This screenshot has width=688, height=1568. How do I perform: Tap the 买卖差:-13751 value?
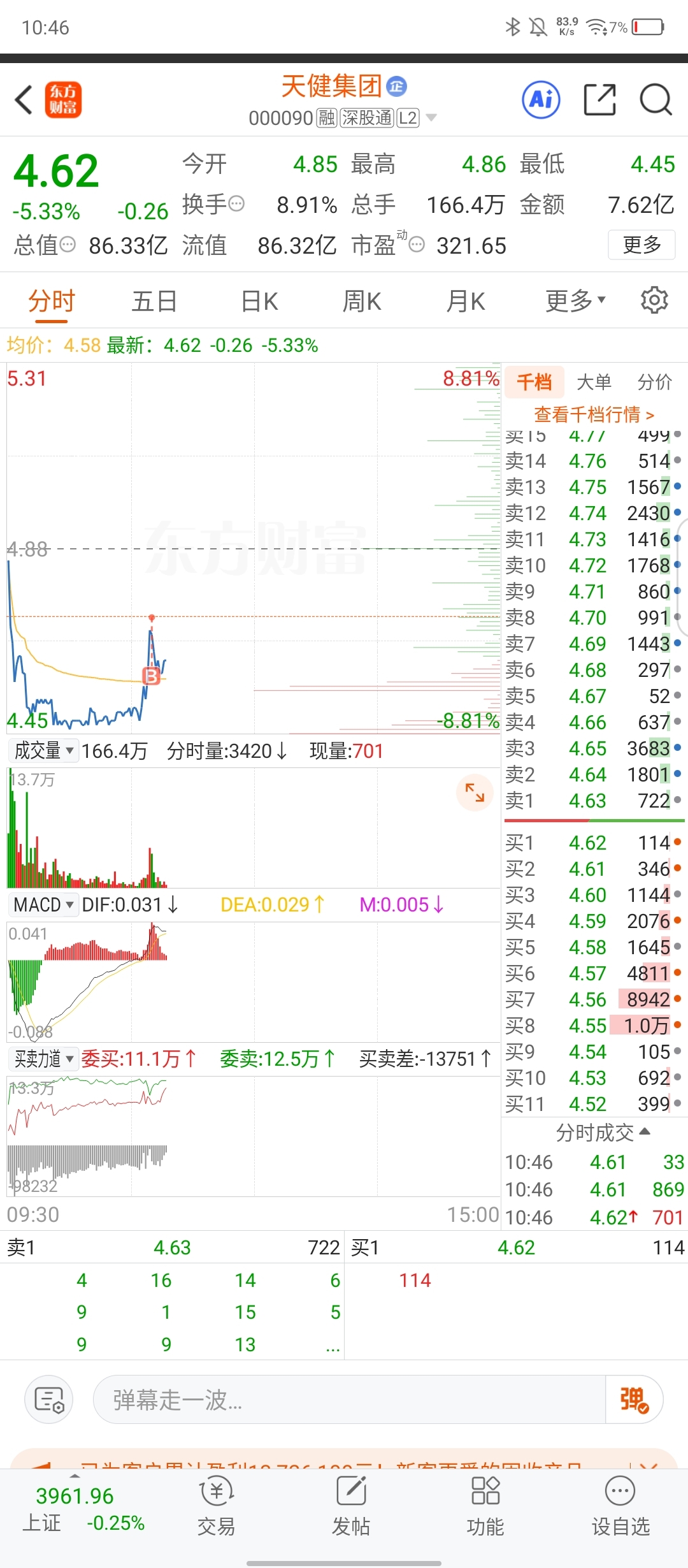click(x=426, y=1059)
